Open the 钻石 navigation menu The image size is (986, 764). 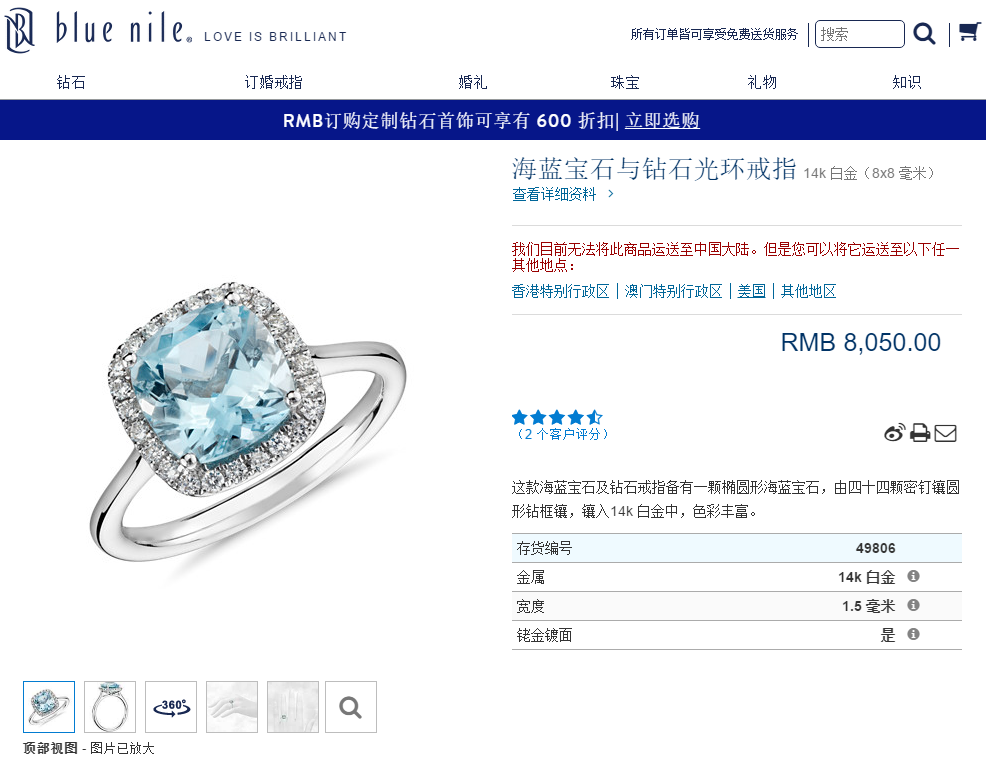pos(71,82)
